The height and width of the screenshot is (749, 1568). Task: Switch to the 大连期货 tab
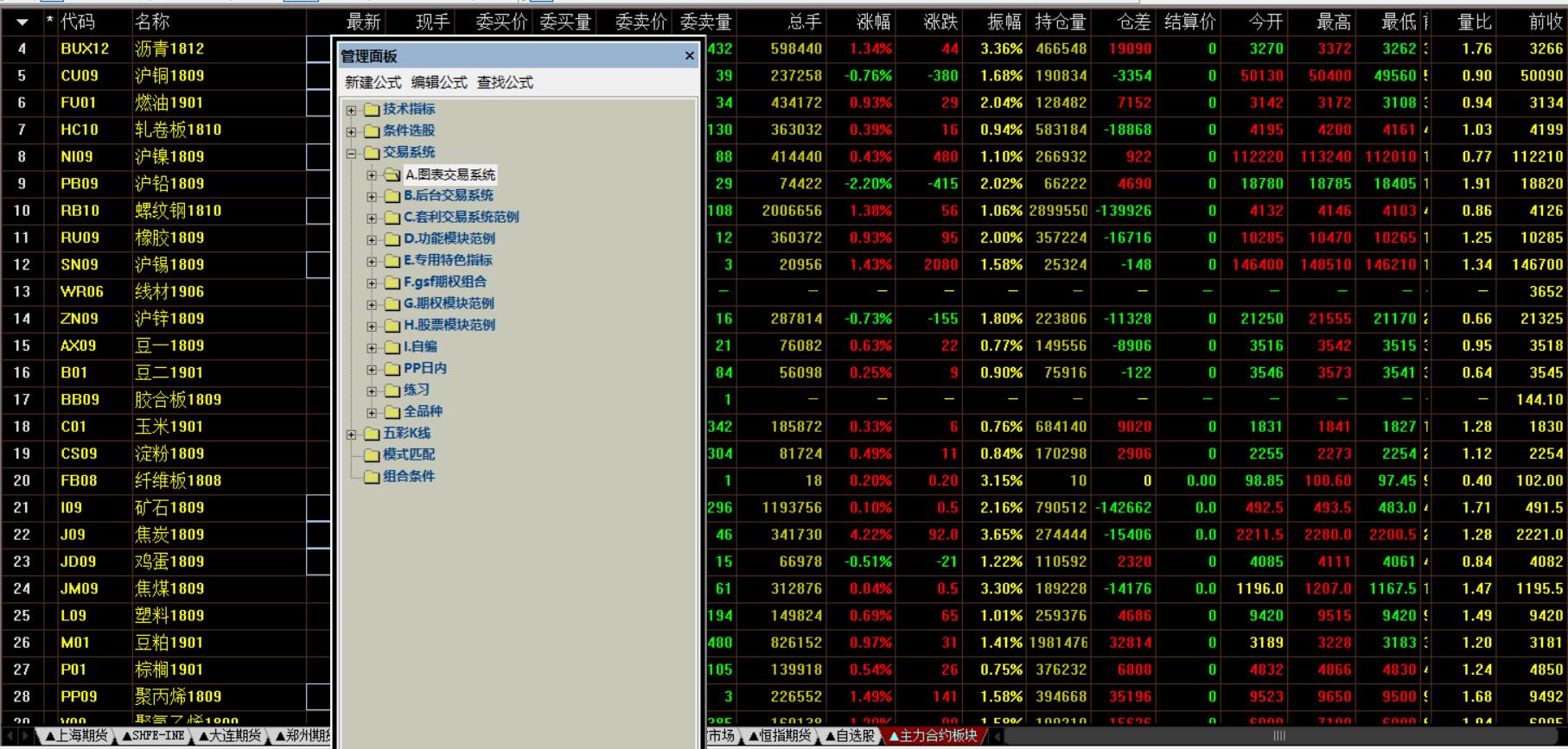tap(229, 736)
